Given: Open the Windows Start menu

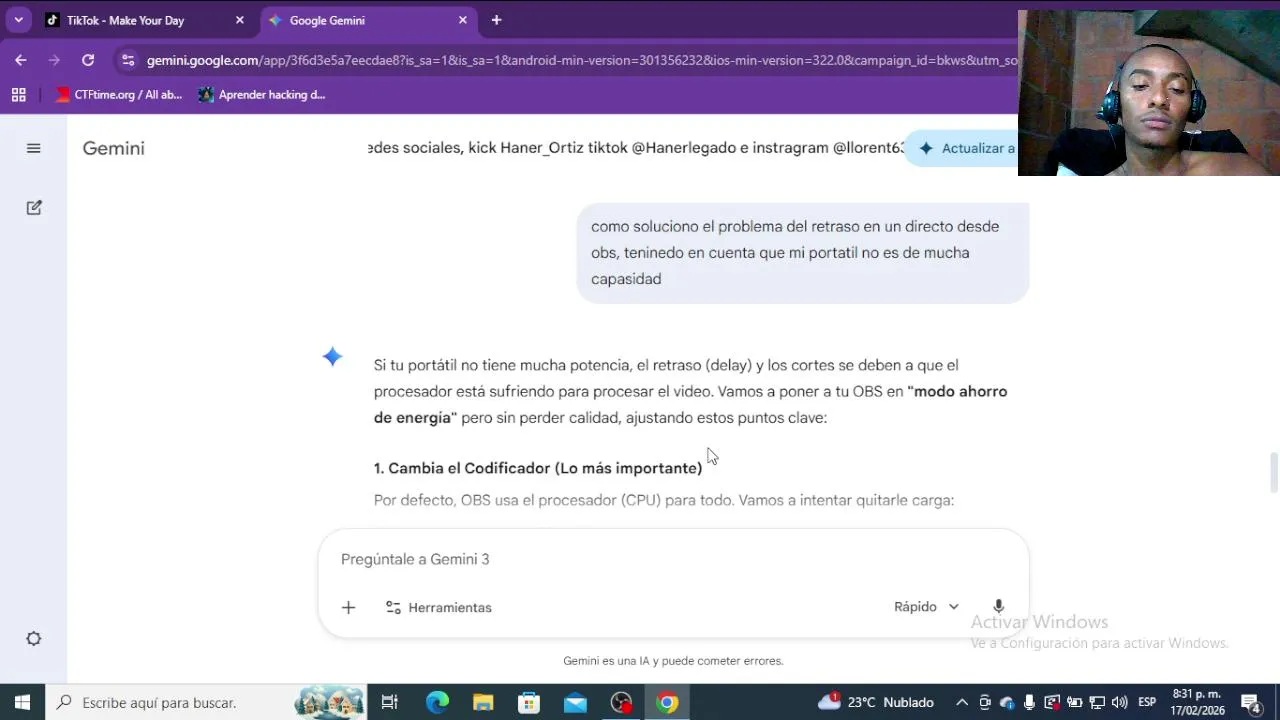Looking at the screenshot, I should click(x=22, y=702).
